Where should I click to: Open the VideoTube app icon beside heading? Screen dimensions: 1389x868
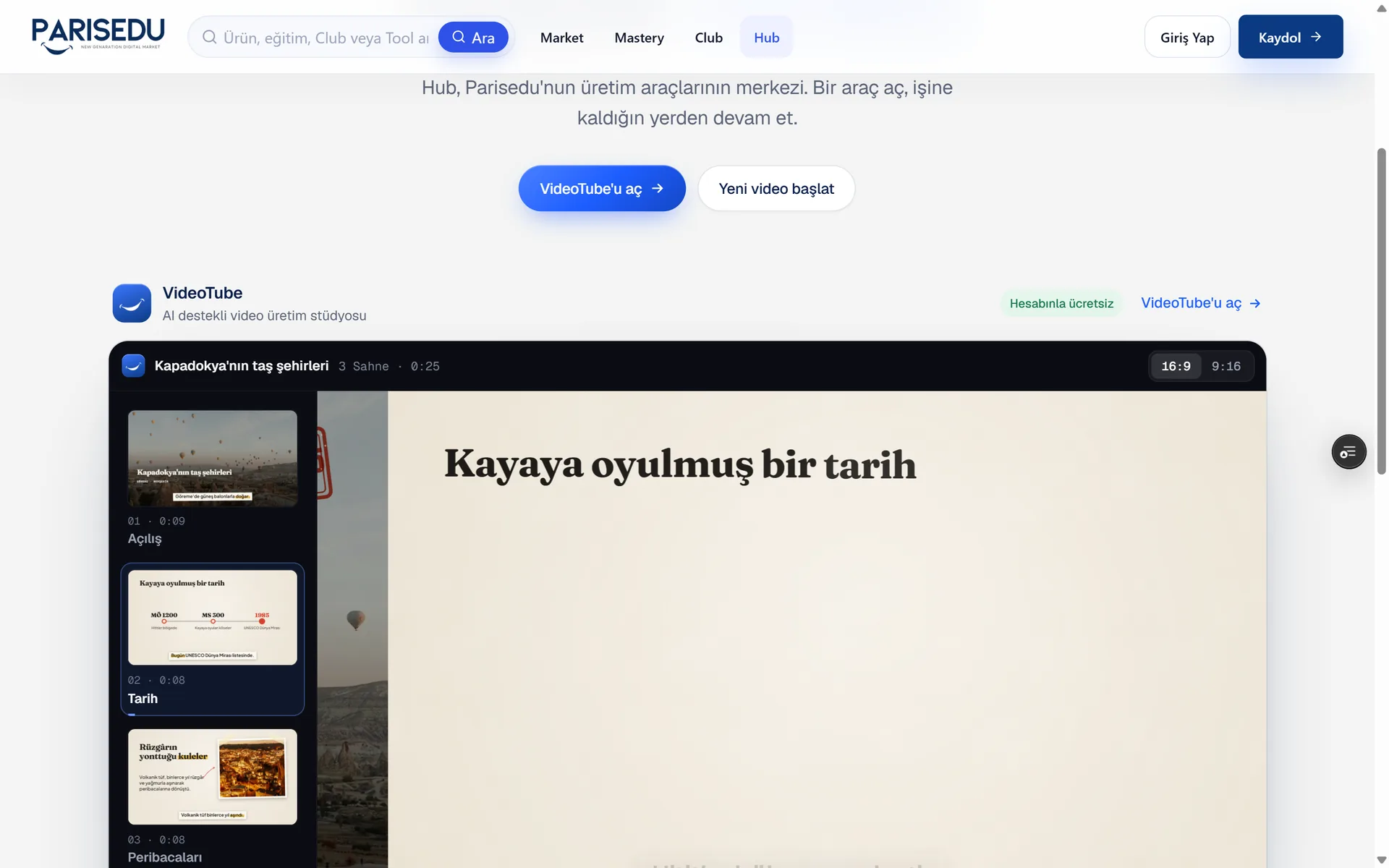coord(132,303)
